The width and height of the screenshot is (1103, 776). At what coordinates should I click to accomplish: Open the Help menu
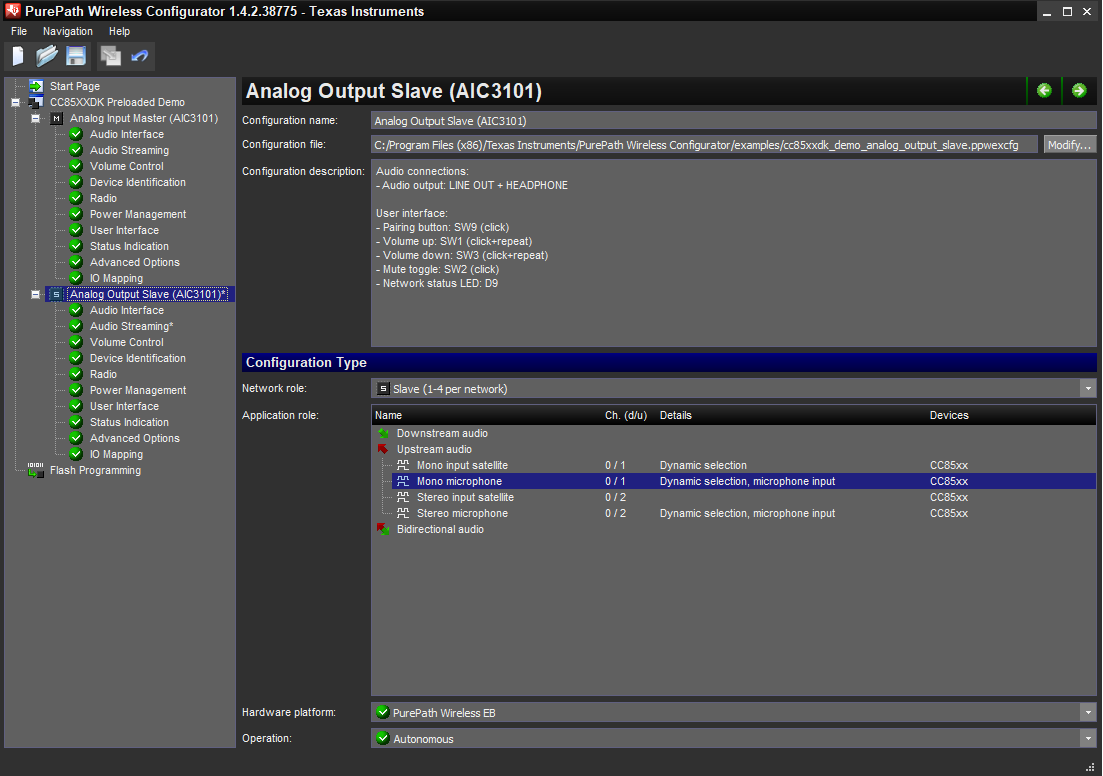pyautogui.click(x=120, y=31)
